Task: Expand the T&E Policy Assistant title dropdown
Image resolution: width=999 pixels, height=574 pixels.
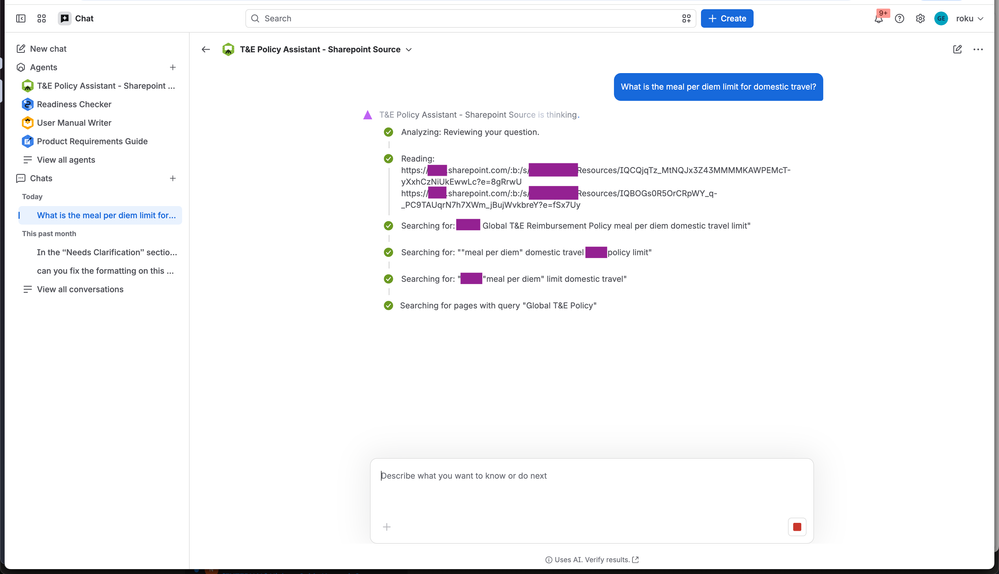Action: coord(408,49)
